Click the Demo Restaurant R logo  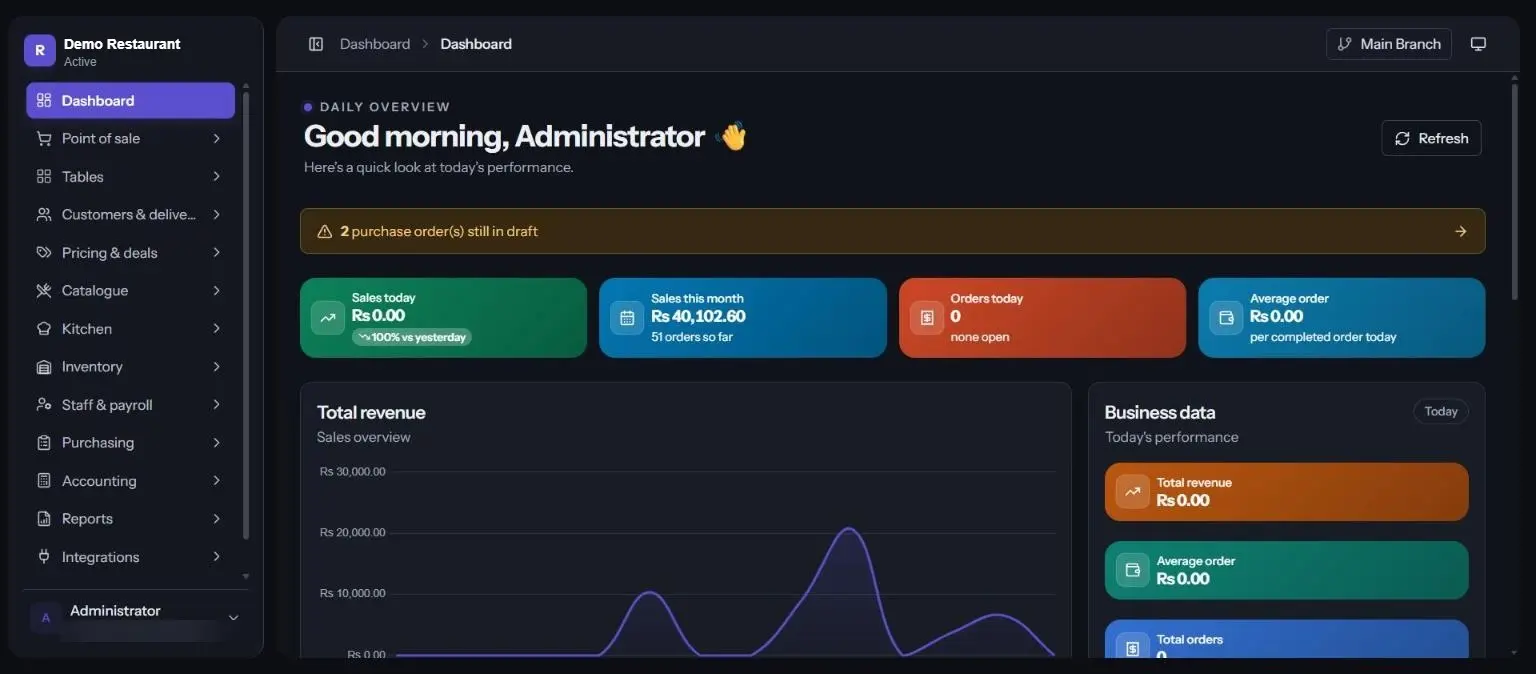coord(40,50)
